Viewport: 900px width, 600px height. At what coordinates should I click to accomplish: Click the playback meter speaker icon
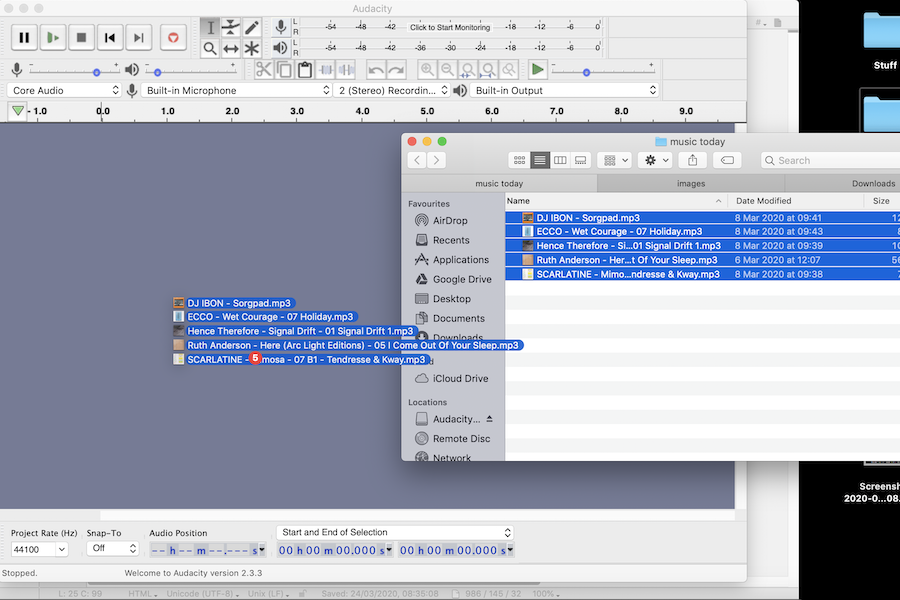280,48
